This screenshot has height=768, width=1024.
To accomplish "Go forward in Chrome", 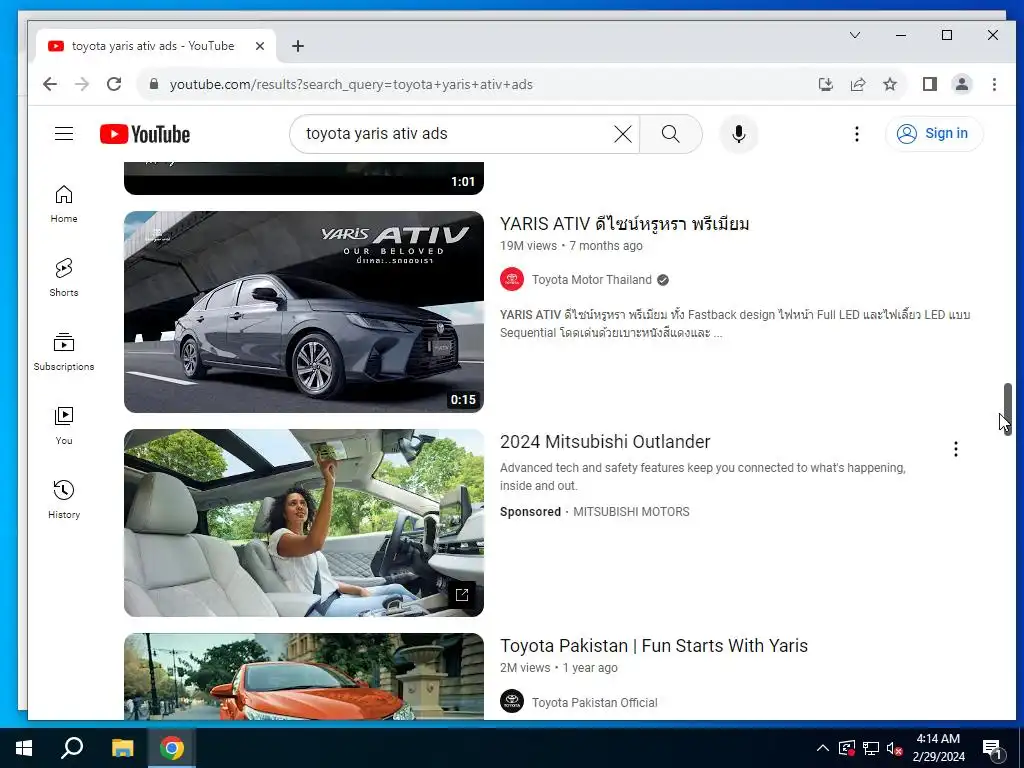I will [x=82, y=84].
